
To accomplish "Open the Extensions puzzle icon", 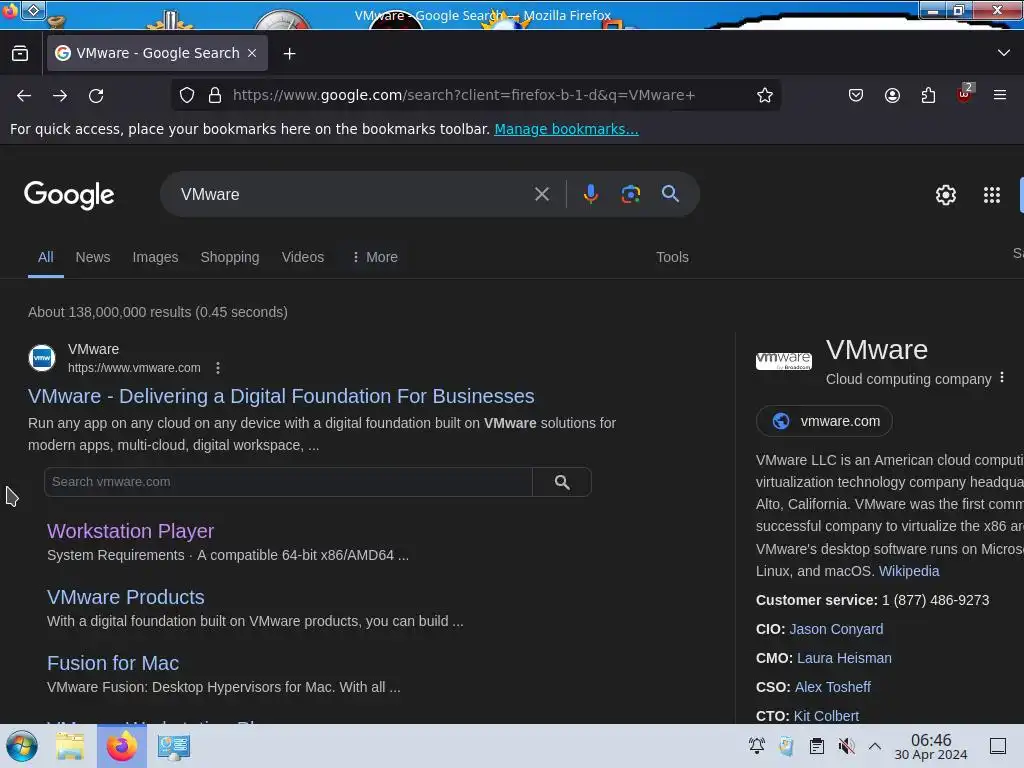I will pos(928,95).
